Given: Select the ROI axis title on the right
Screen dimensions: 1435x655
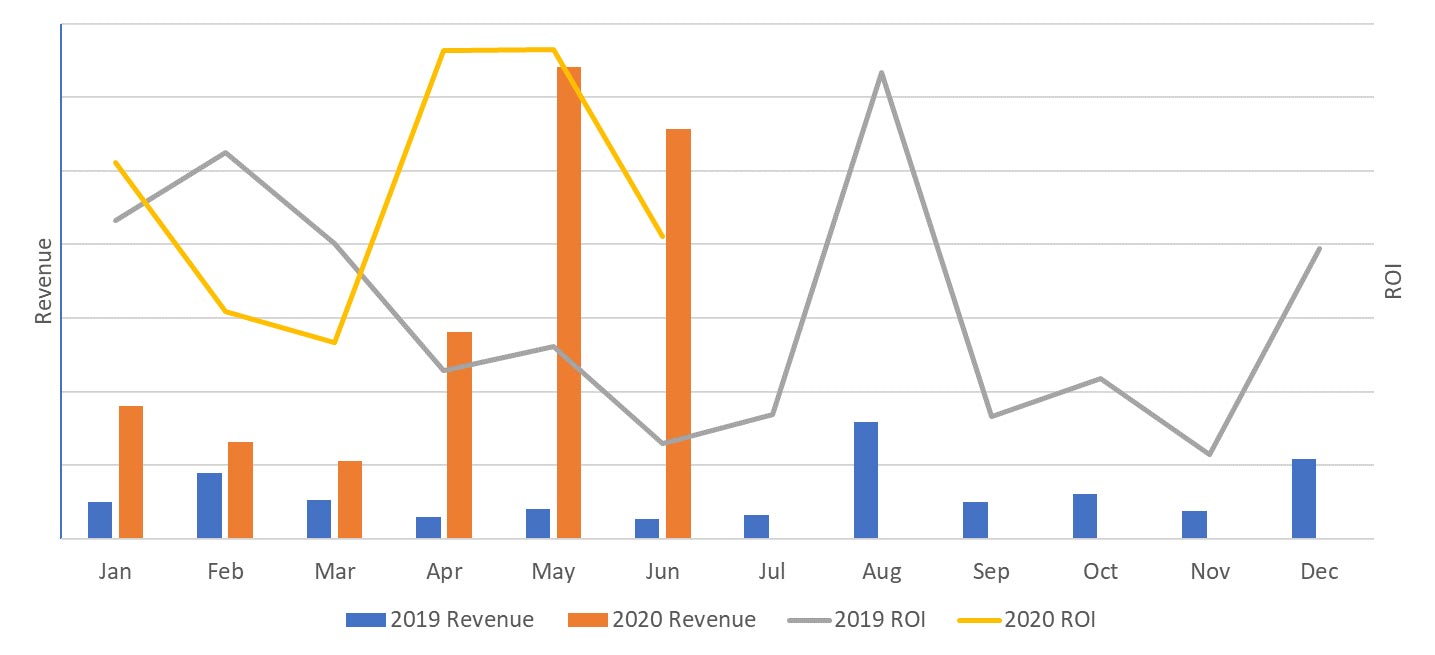Looking at the screenshot, I should pos(1393,281).
